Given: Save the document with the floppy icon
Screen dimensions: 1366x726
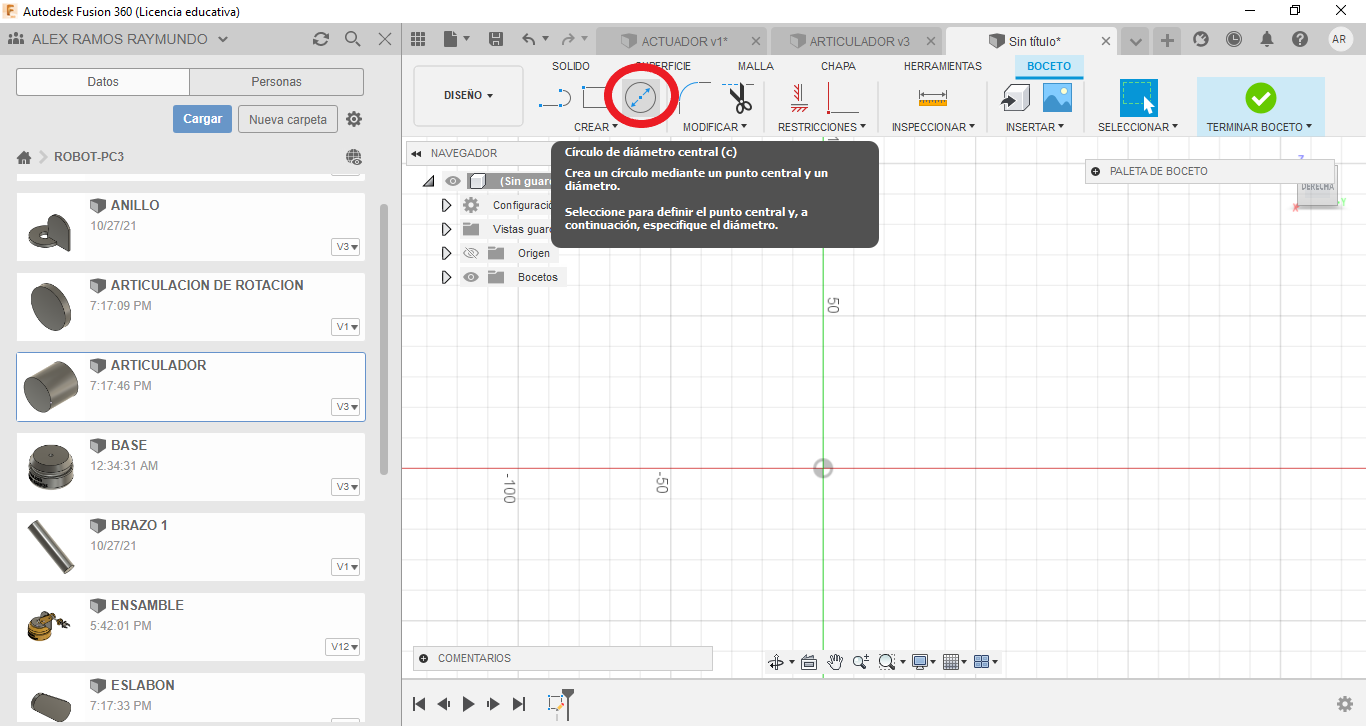Looking at the screenshot, I should pos(495,39).
